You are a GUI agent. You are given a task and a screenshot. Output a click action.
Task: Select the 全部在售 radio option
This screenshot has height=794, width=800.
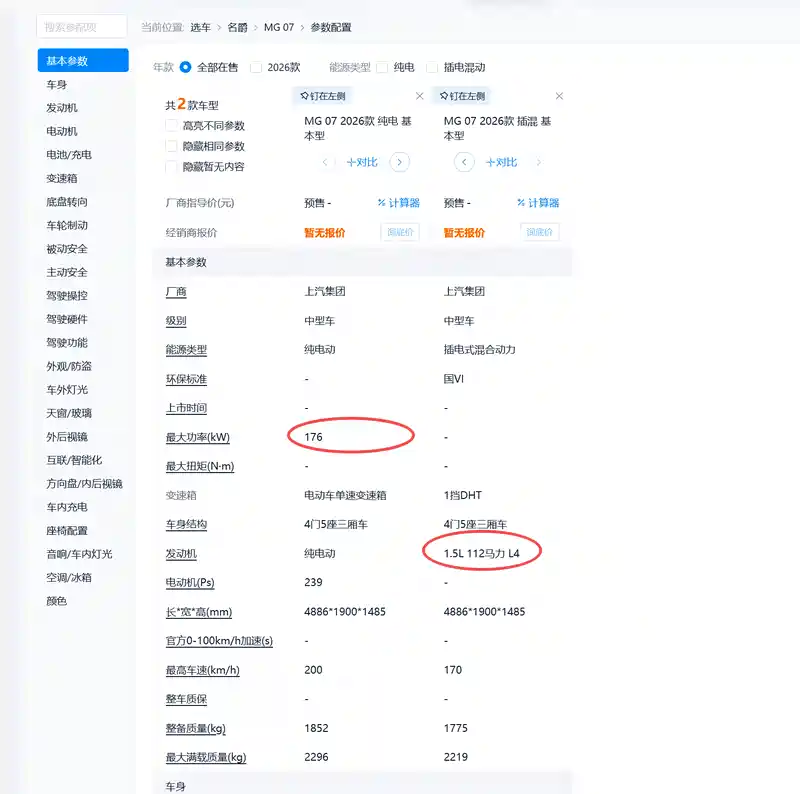(x=186, y=67)
